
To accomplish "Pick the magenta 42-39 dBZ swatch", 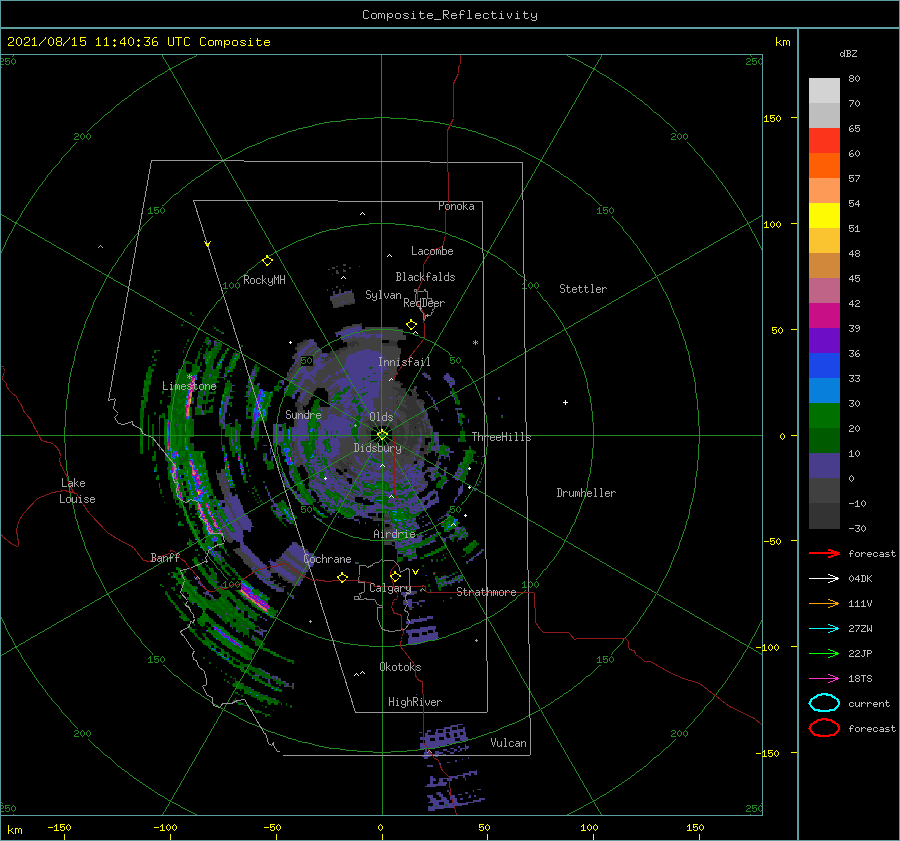I will tap(824, 316).
